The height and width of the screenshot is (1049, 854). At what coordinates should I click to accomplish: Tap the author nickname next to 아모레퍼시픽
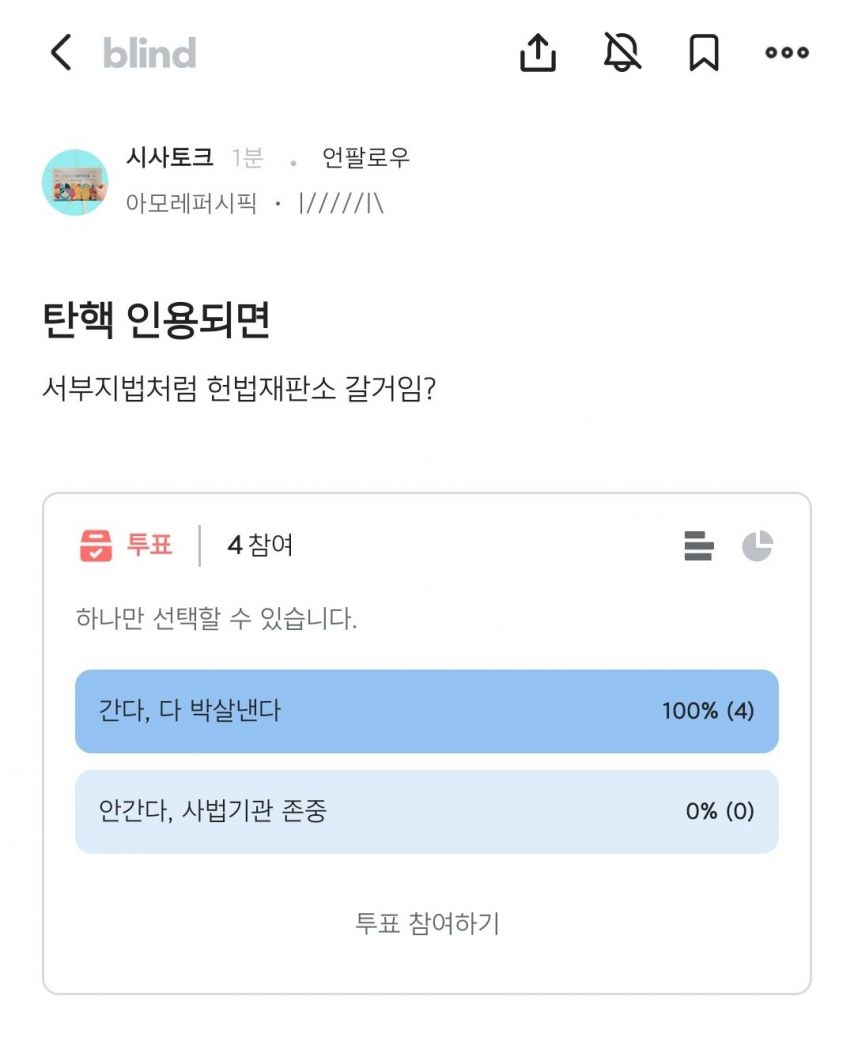[x=341, y=203]
